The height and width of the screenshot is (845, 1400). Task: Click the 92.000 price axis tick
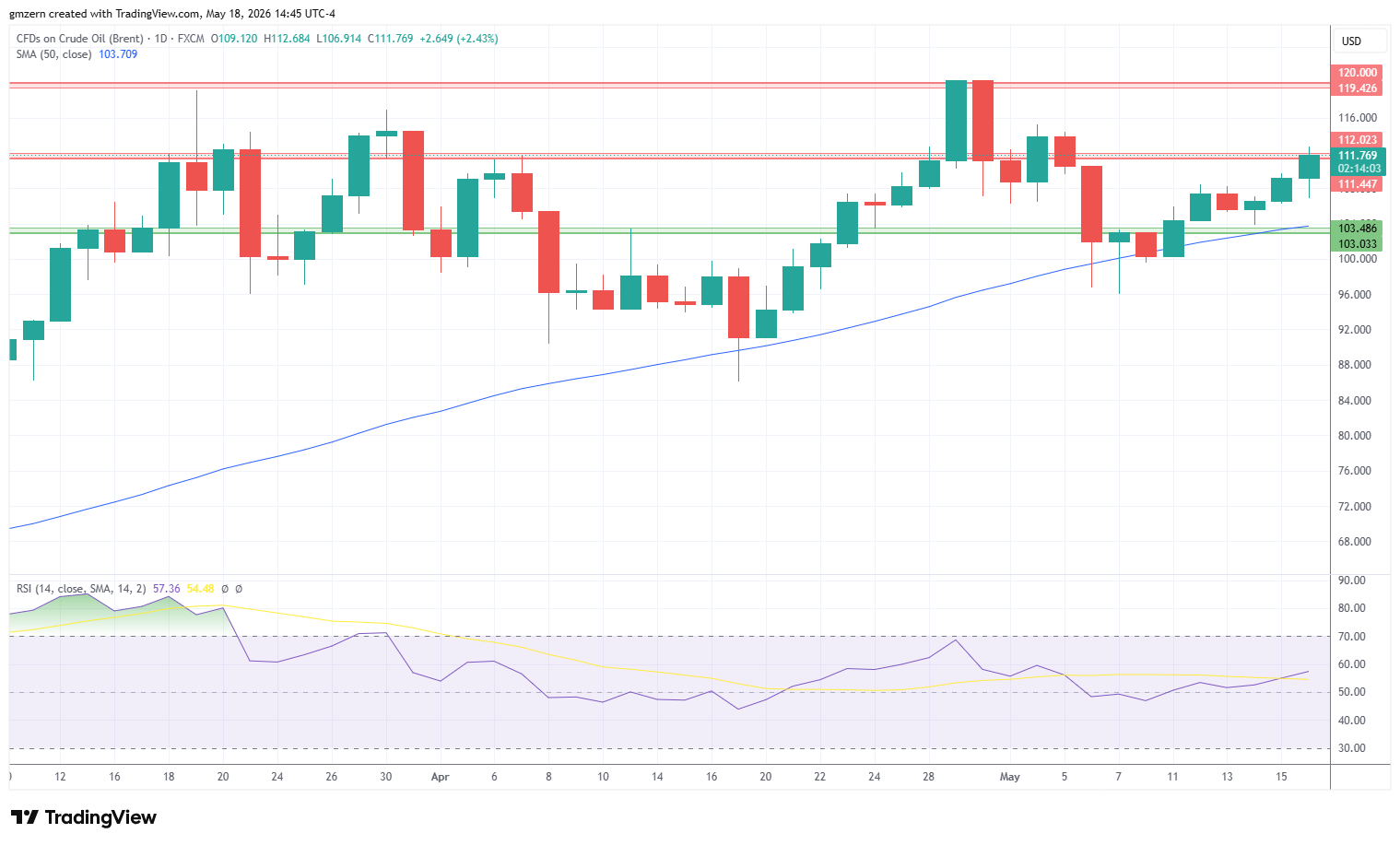pos(1355,330)
